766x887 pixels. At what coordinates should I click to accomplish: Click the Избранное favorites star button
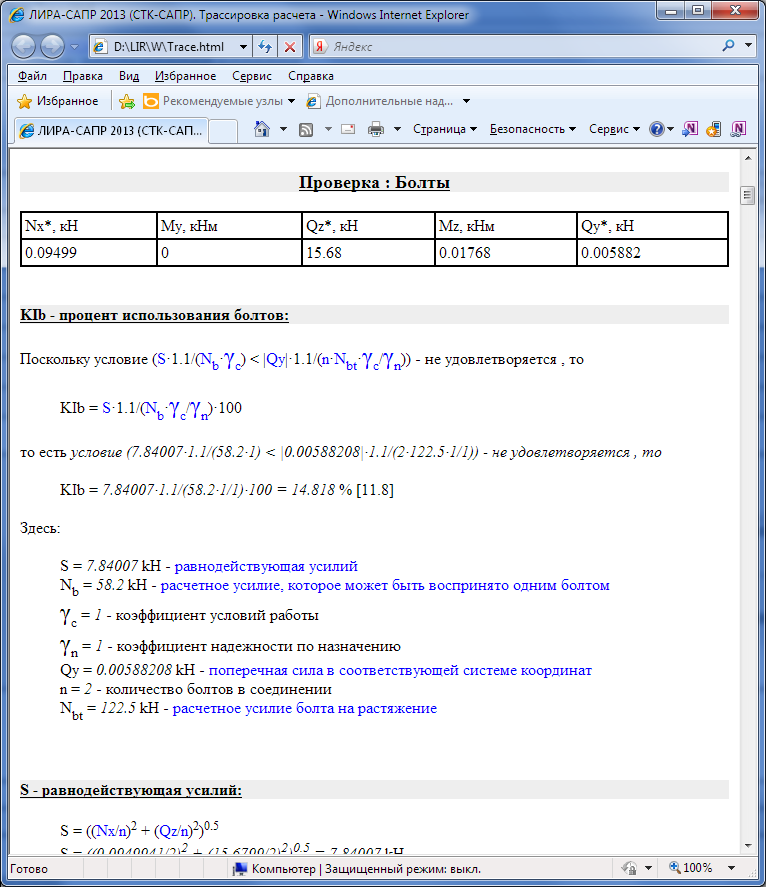[58, 101]
